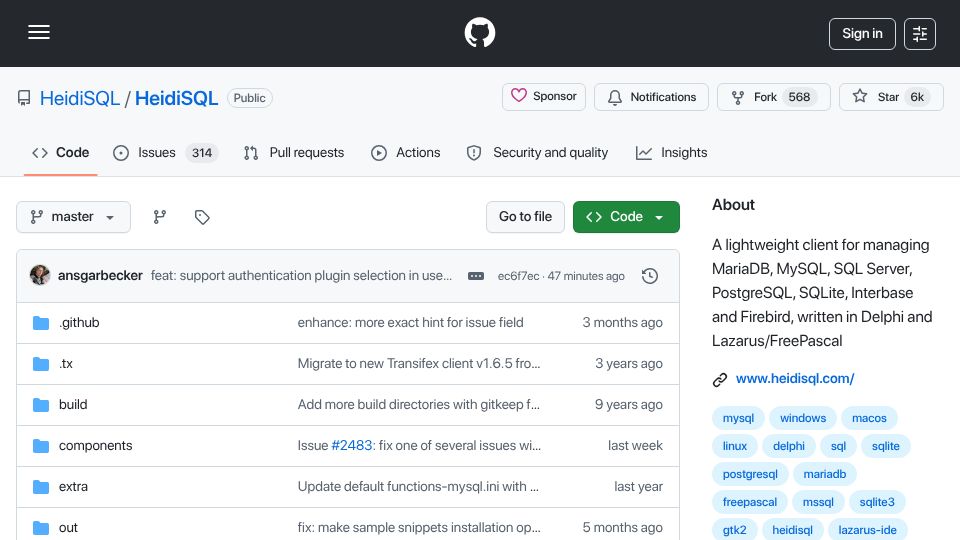Select the lazarus-ide topic tag
The image size is (960, 540).
click(867, 530)
